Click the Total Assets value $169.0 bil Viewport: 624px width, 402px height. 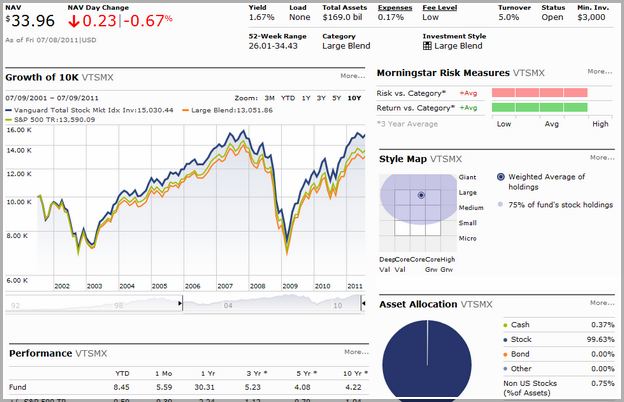coord(343,17)
